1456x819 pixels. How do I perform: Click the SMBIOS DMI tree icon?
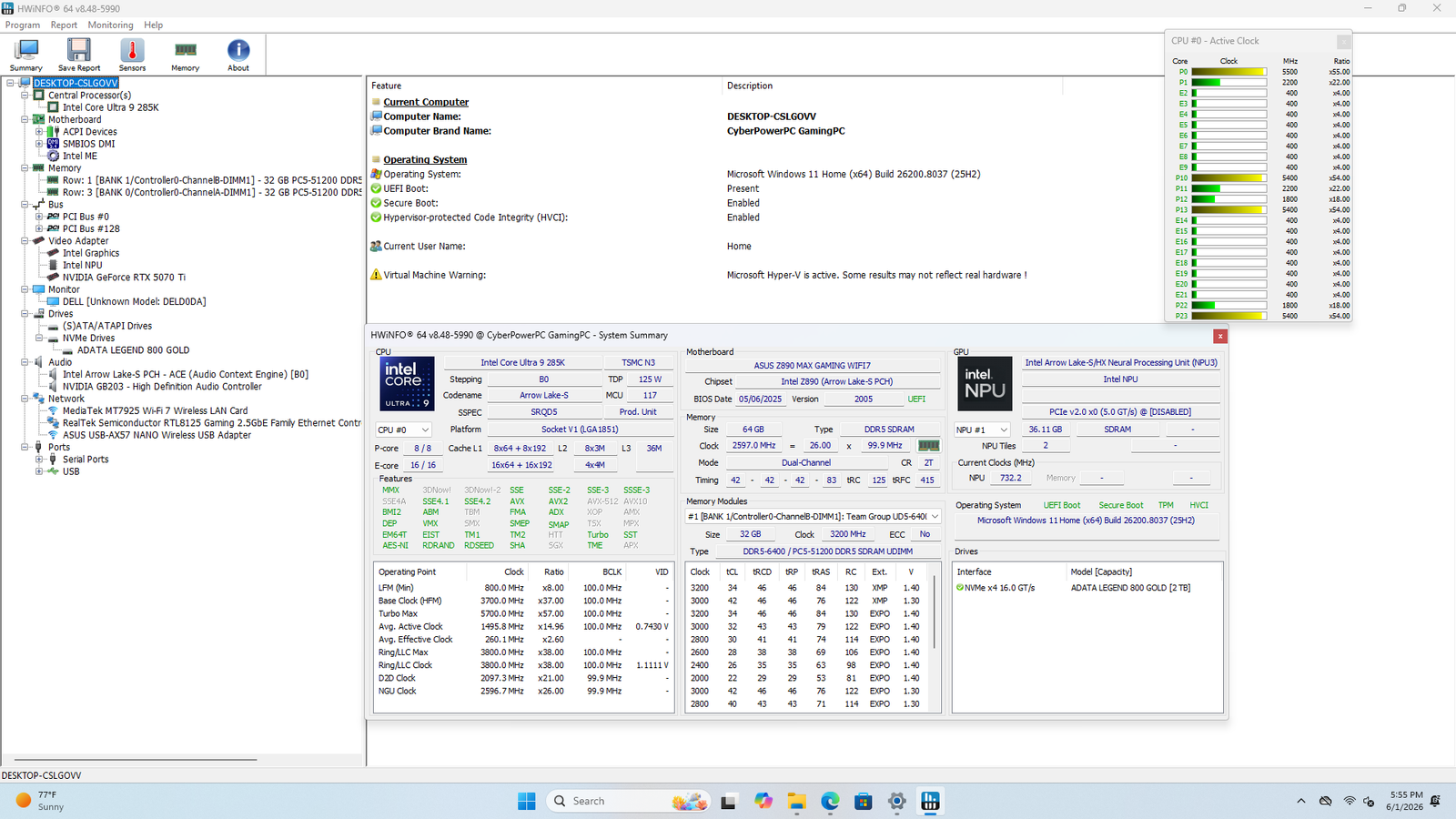53,144
